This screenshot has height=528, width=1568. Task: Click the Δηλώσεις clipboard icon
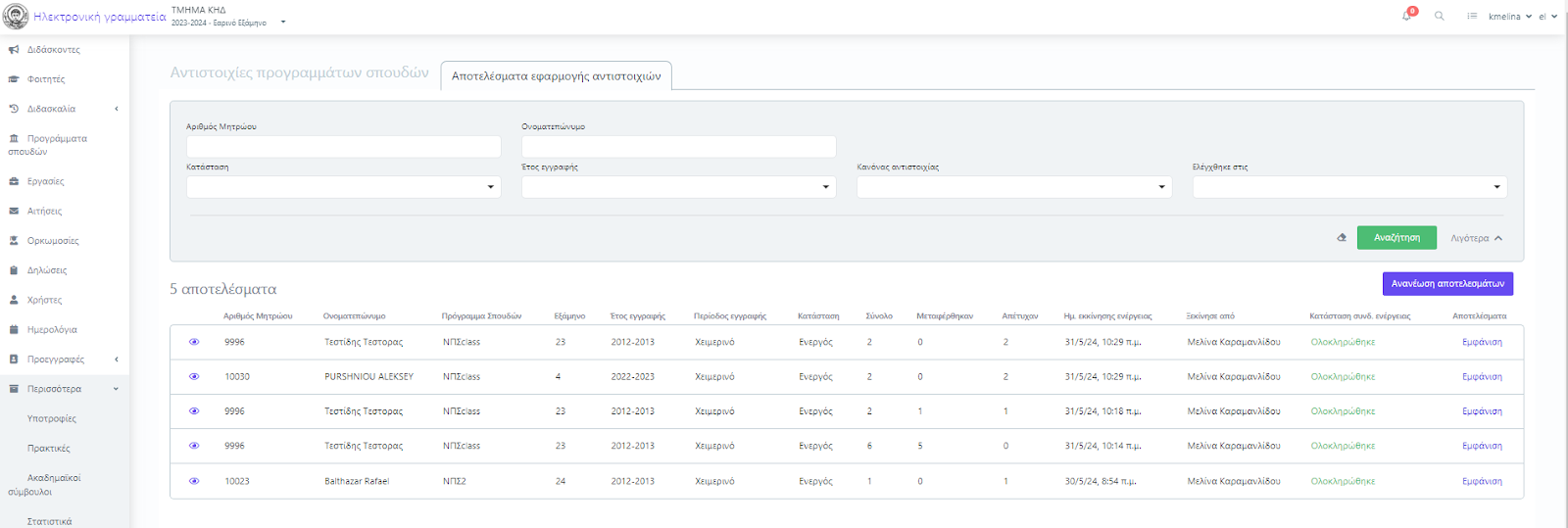click(x=14, y=270)
